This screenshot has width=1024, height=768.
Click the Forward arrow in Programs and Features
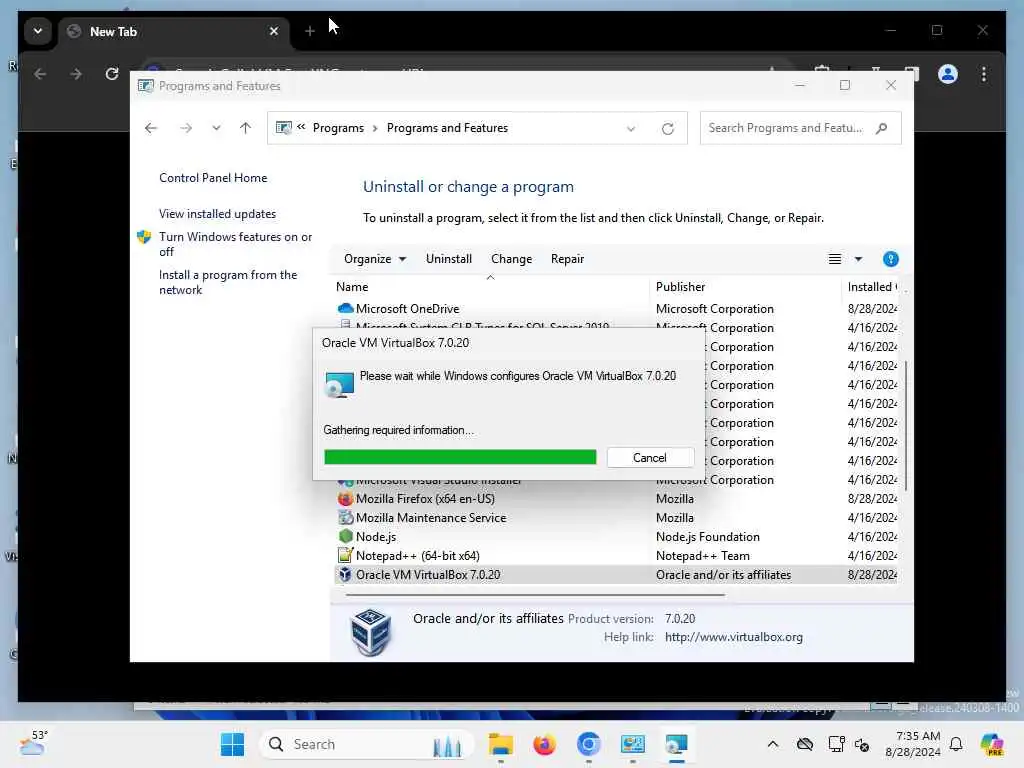tap(186, 128)
